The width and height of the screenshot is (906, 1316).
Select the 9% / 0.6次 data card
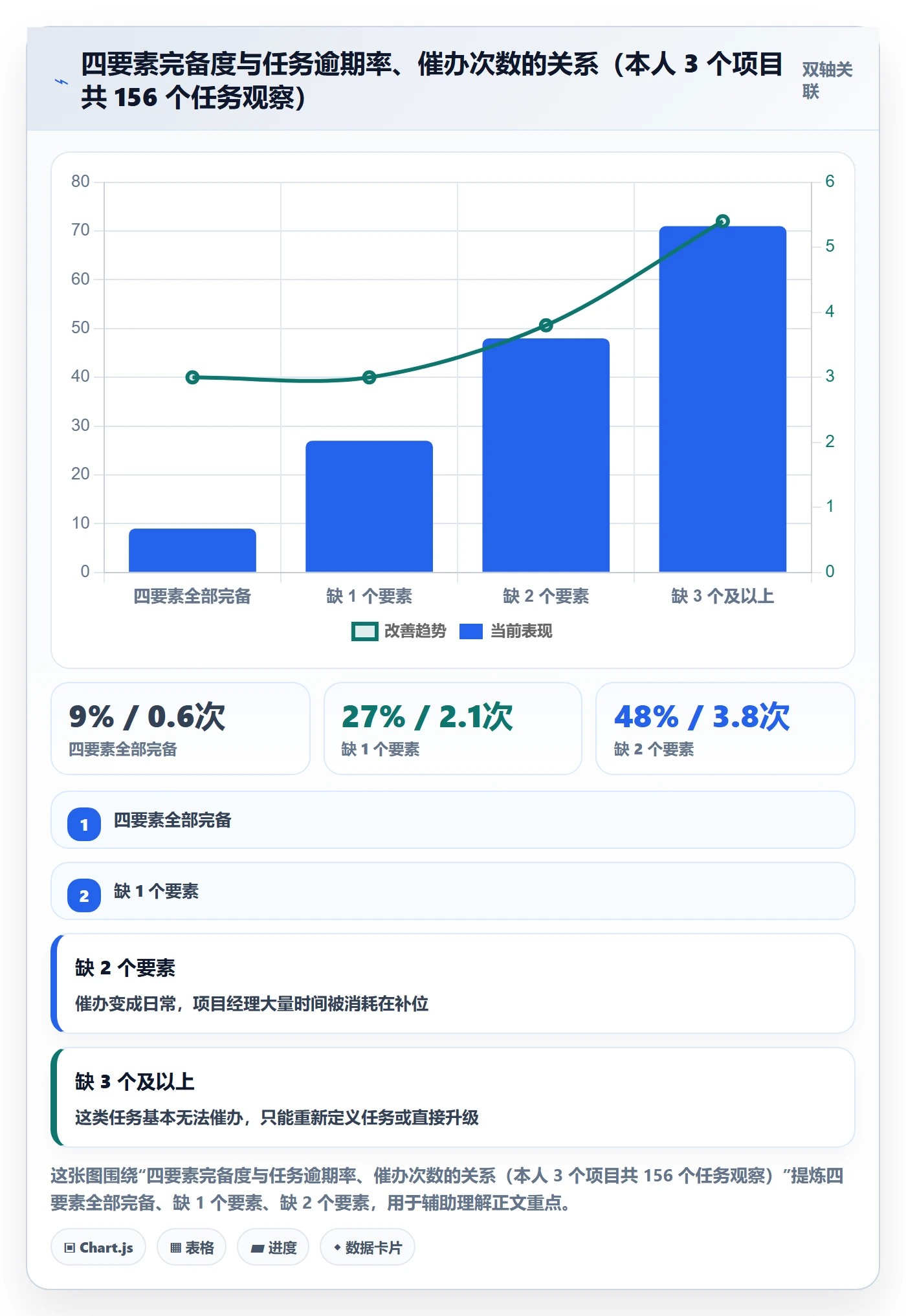[181, 729]
